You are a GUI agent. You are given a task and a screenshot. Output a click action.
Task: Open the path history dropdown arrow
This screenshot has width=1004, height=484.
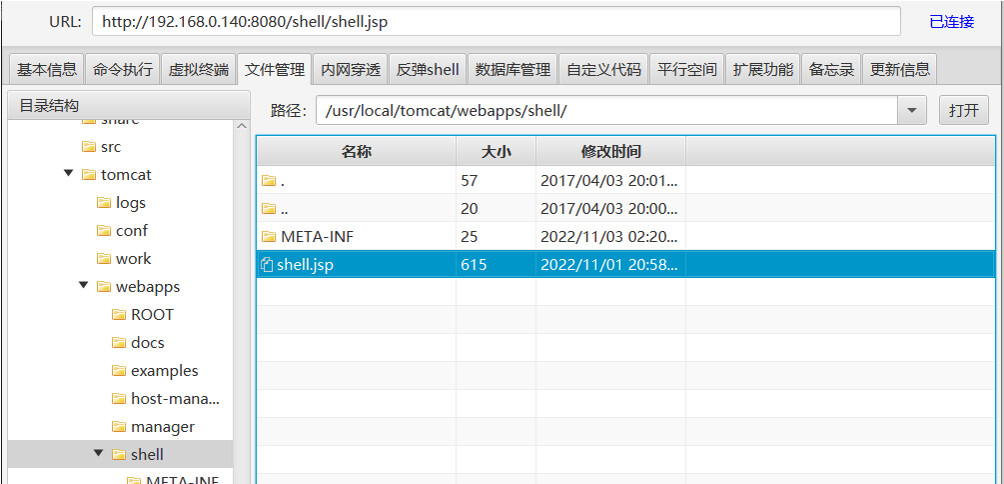tap(912, 111)
